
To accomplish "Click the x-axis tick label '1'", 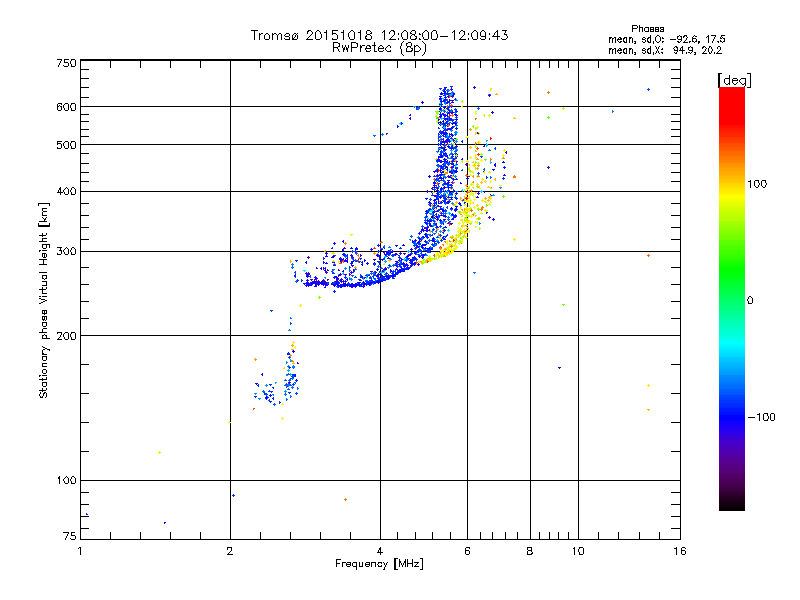I will point(80,551).
